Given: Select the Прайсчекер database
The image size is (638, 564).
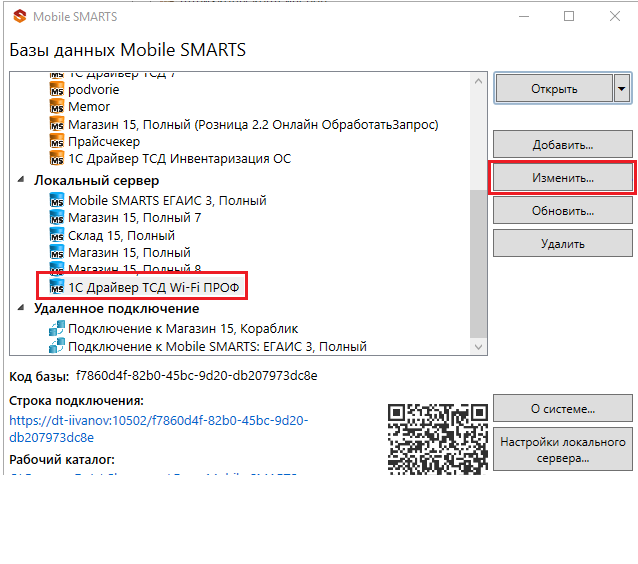Looking at the screenshot, I should click(104, 142).
